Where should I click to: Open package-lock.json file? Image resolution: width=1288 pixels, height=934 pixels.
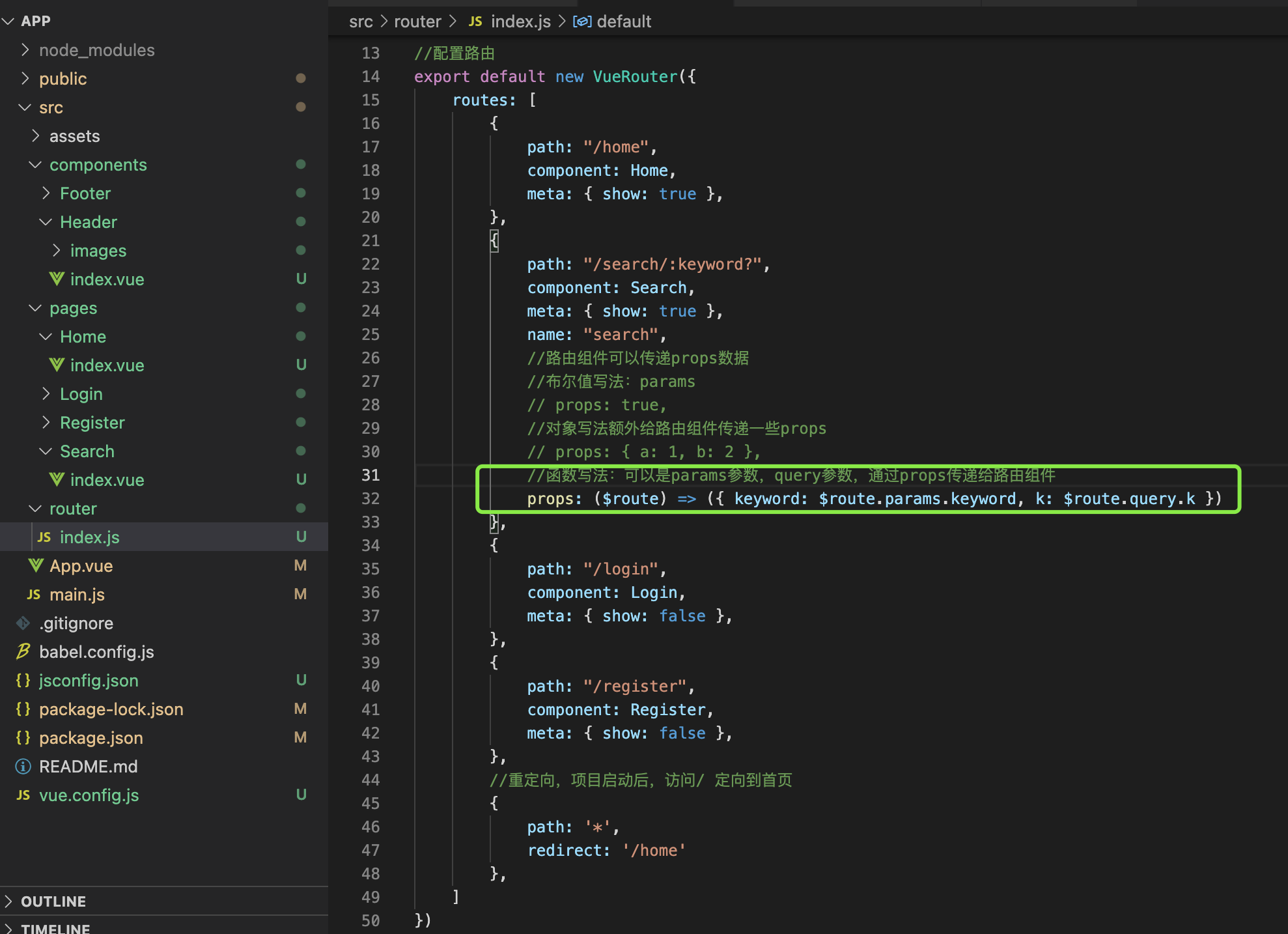coord(111,709)
